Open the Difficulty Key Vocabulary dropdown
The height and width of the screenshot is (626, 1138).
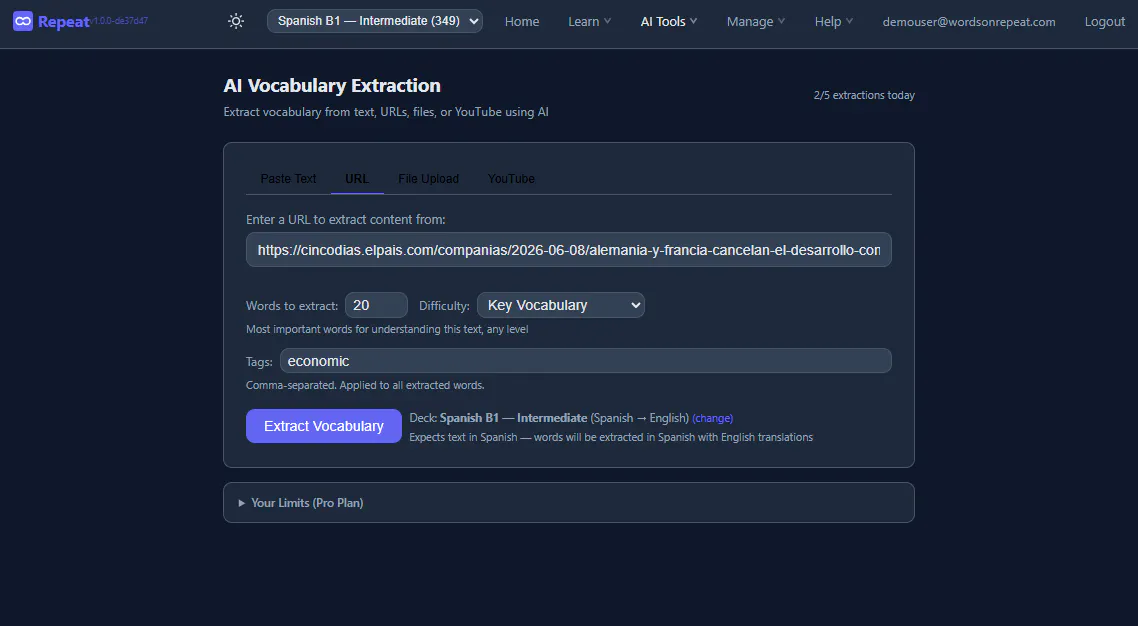560,305
